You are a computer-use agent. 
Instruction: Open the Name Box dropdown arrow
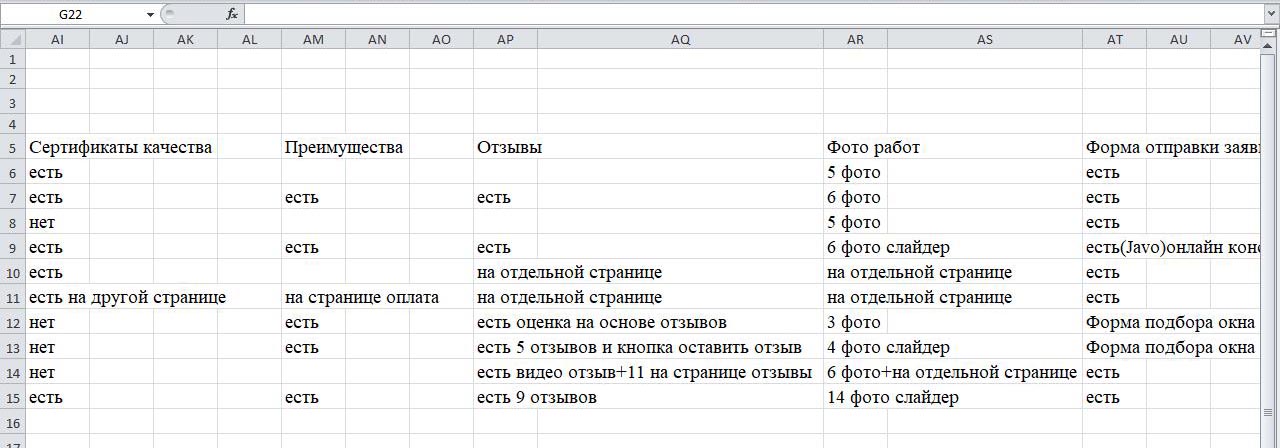point(150,15)
